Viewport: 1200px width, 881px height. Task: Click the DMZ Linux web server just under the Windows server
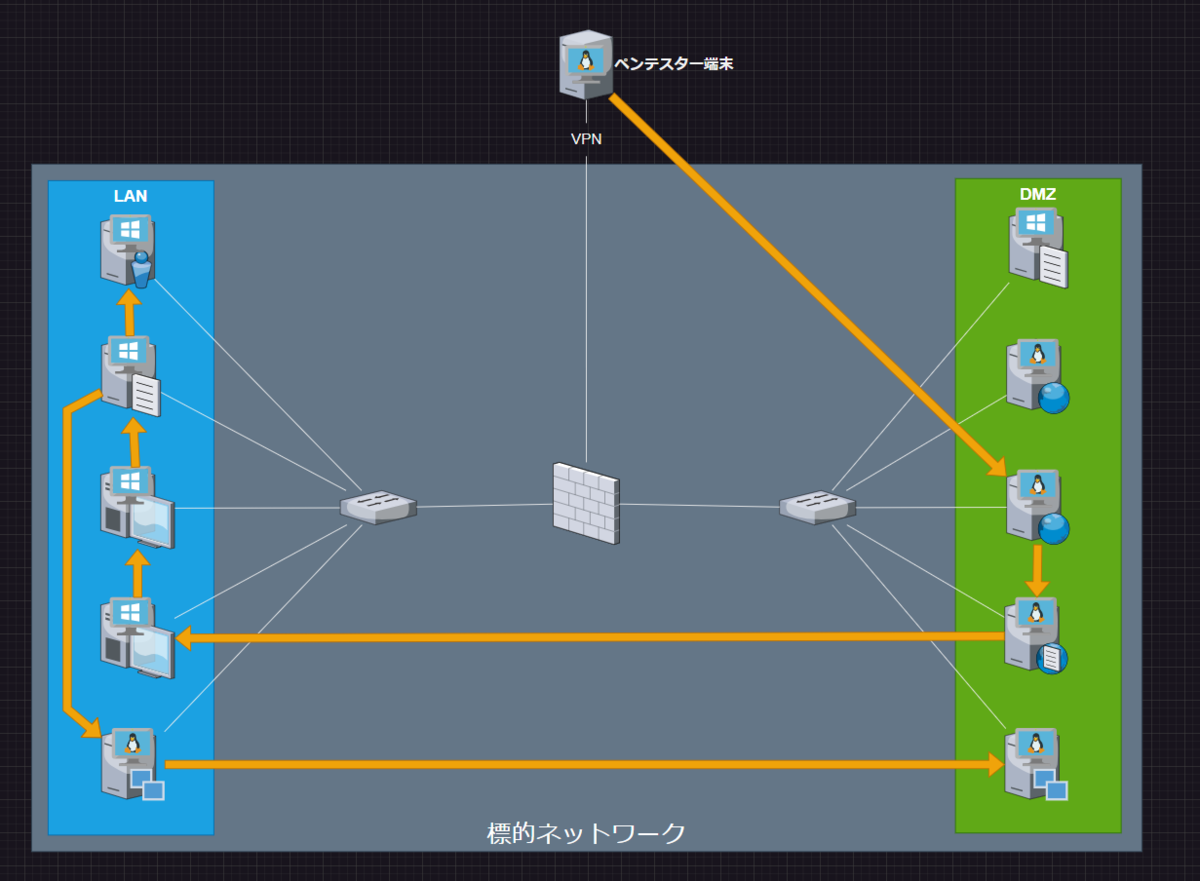(1039, 377)
